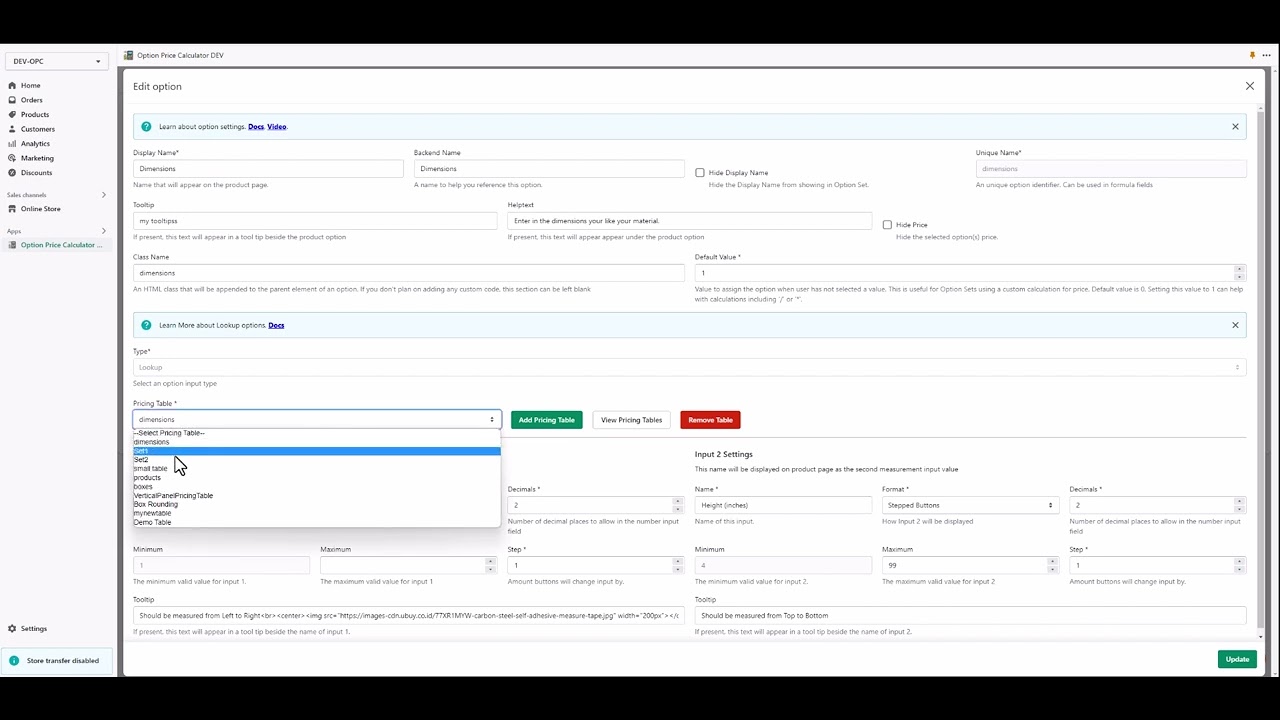Pick 'dimensions' option in pricing table list

tap(316, 442)
